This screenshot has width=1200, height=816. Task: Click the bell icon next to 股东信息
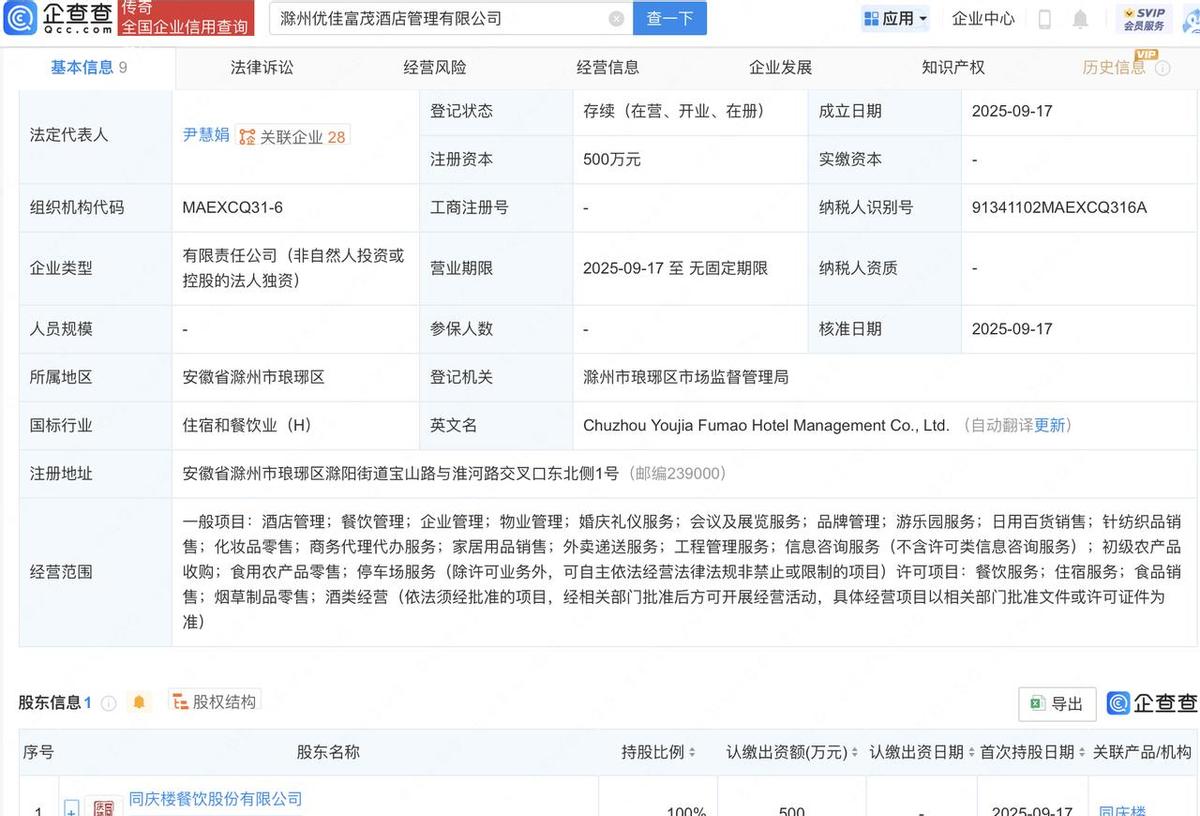[x=139, y=702]
